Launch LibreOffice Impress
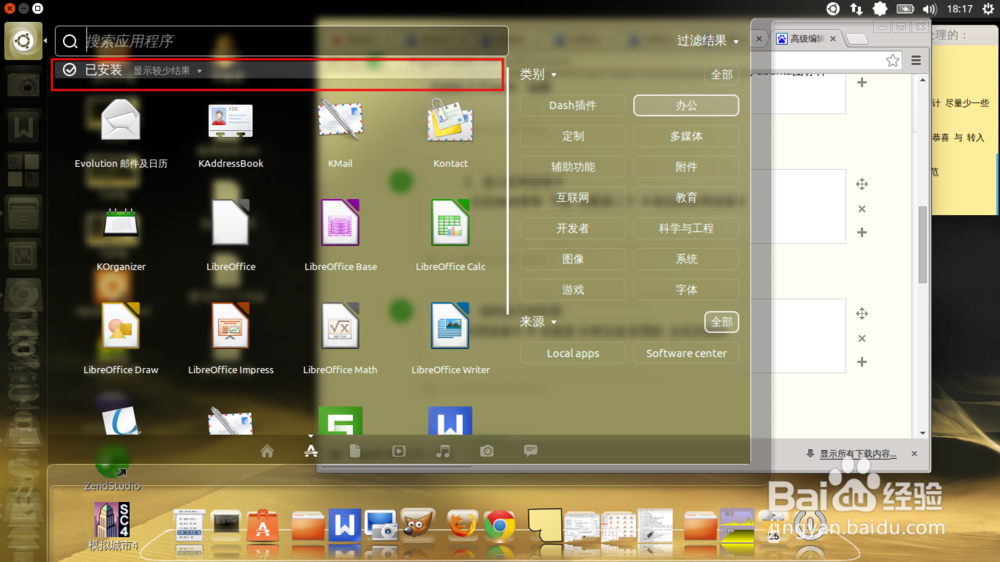Screen dimensions: 1000x562 [x=231, y=339]
